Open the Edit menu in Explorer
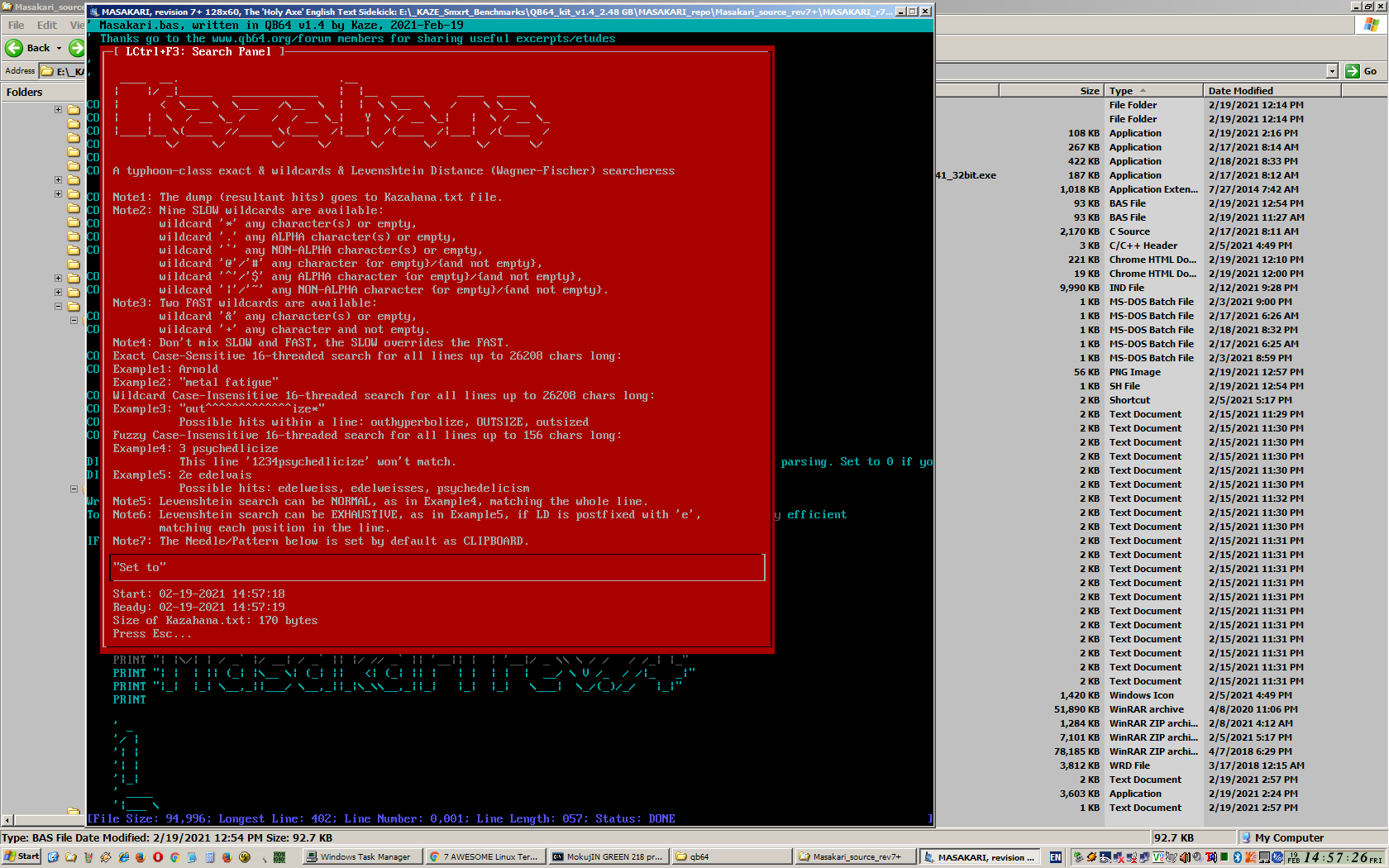This screenshot has height=868, width=1389. coord(47,25)
